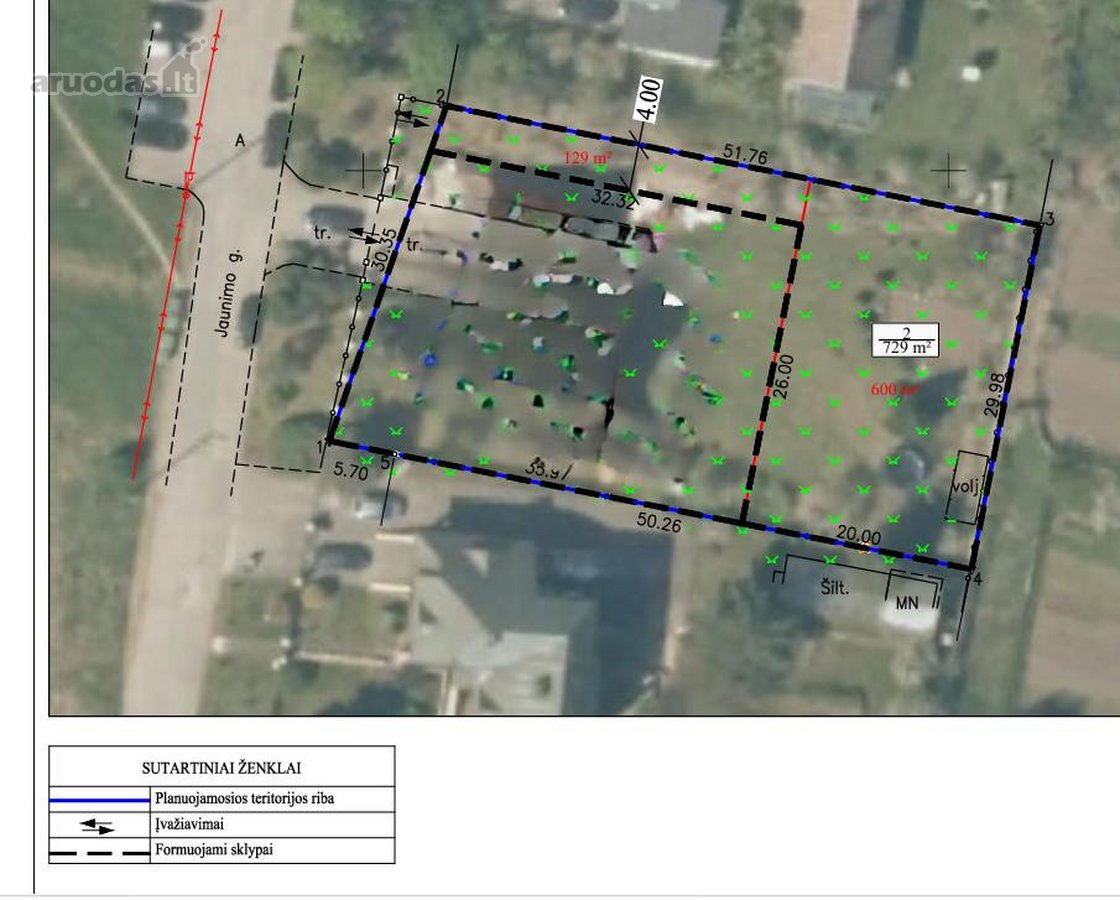Click the '30.35' west boundary dimension

click(384, 249)
